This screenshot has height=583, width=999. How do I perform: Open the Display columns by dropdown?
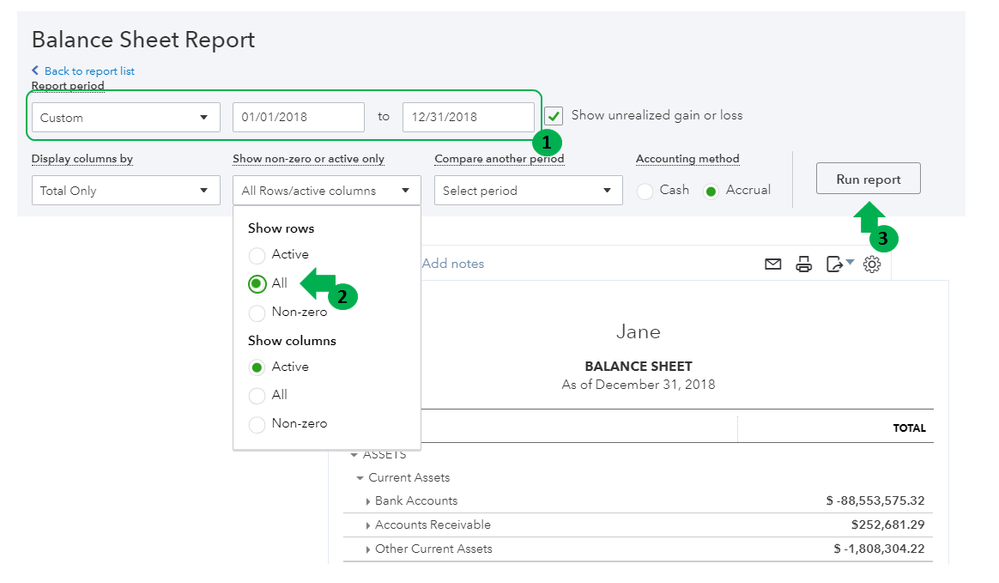tap(125, 190)
